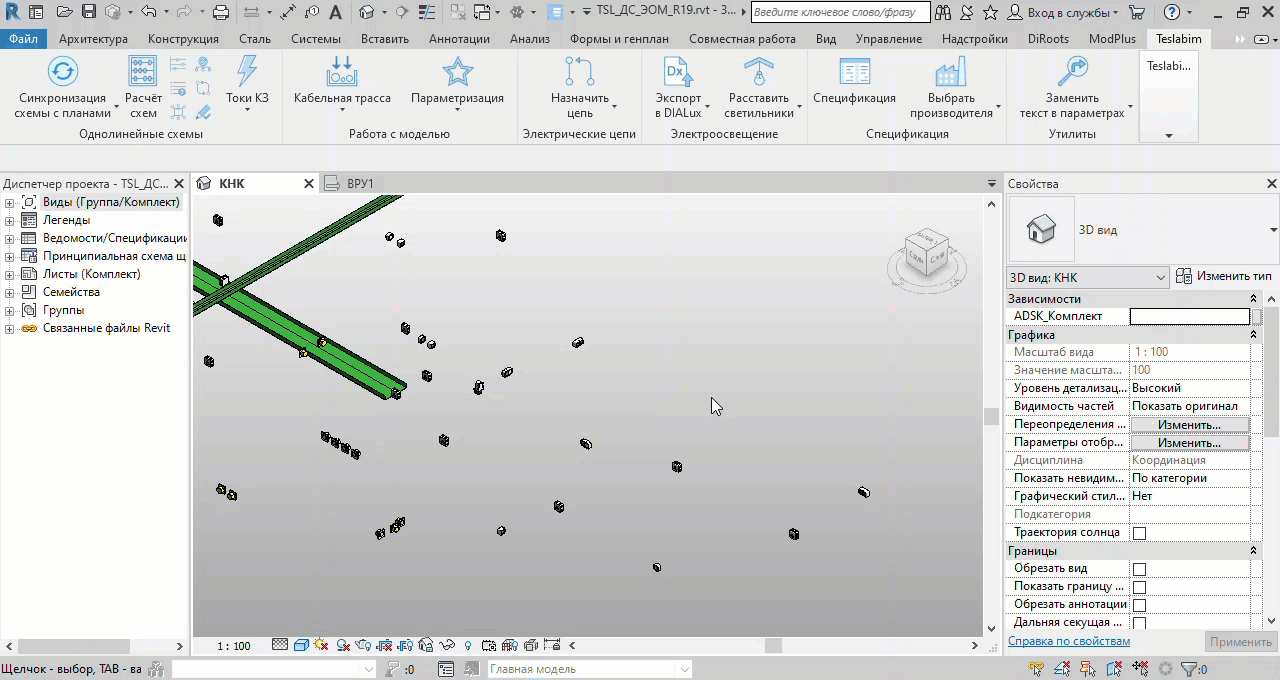Open the Главная модель design option dropdown

click(x=590, y=669)
